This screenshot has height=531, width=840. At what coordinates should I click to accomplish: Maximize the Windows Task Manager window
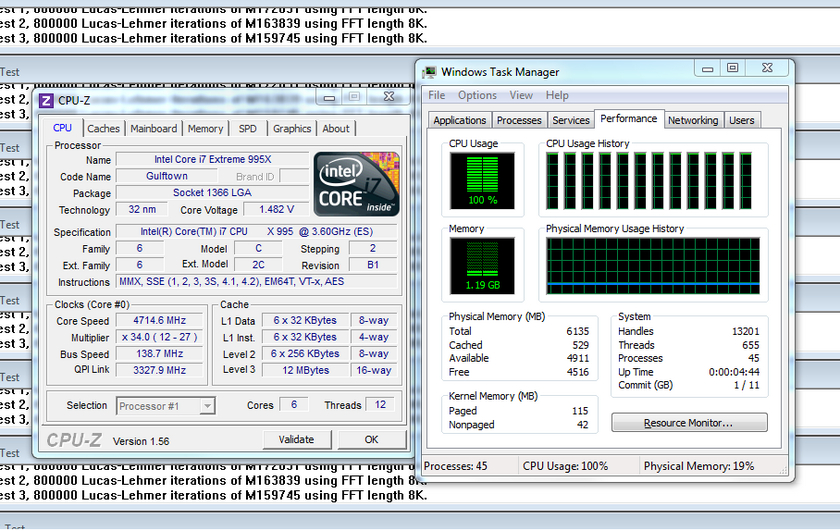pyautogui.click(x=732, y=69)
